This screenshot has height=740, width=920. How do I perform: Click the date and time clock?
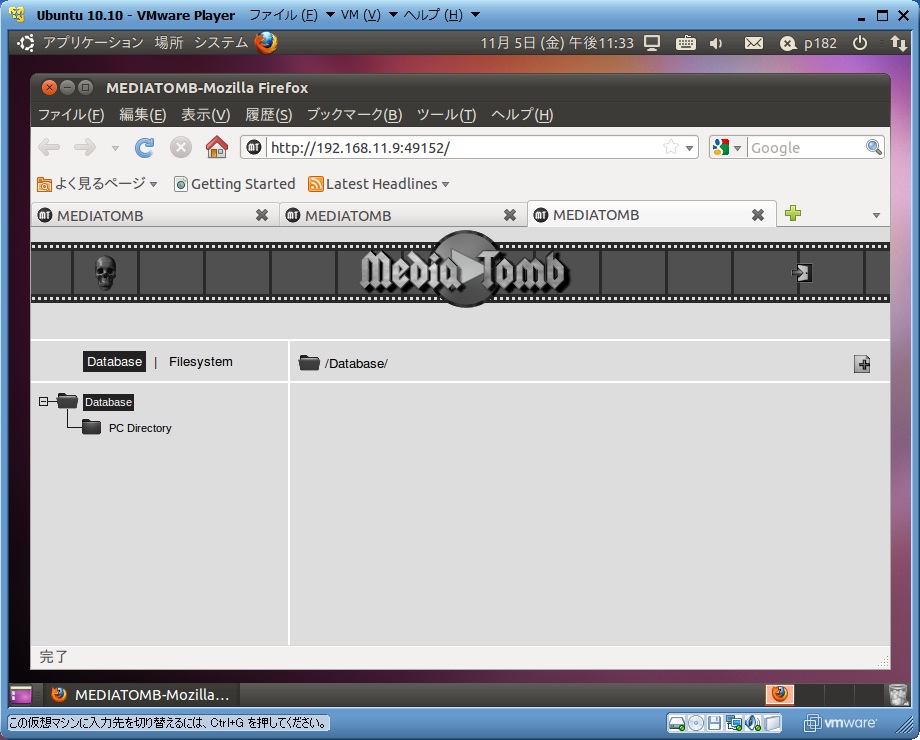tap(557, 43)
